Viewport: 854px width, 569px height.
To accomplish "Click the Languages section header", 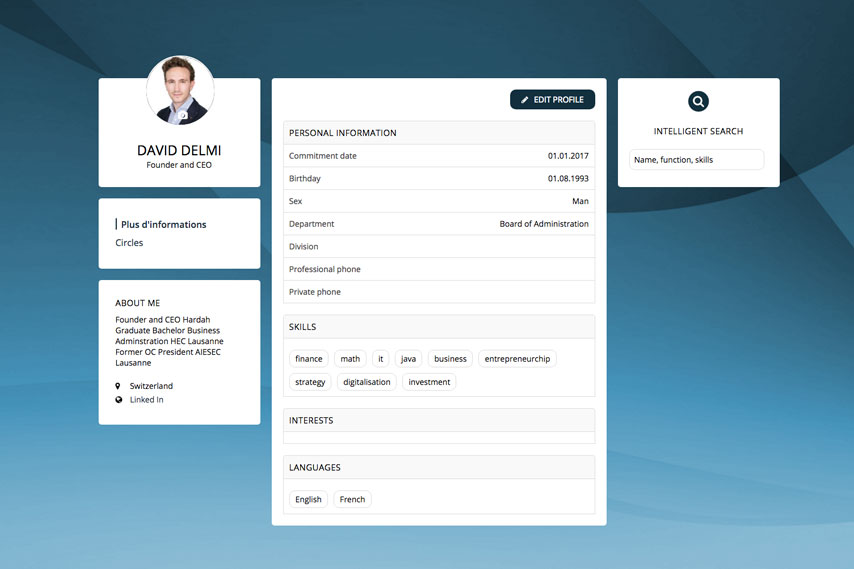I will point(439,467).
